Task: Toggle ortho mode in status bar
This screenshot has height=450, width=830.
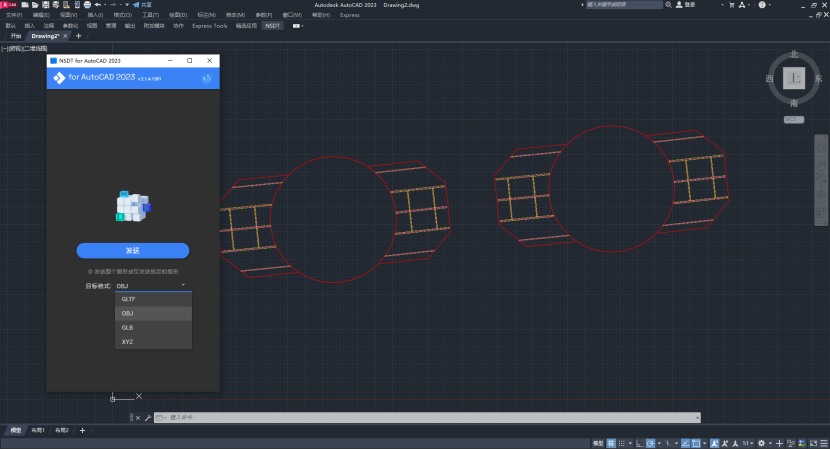Action: click(639, 444)
